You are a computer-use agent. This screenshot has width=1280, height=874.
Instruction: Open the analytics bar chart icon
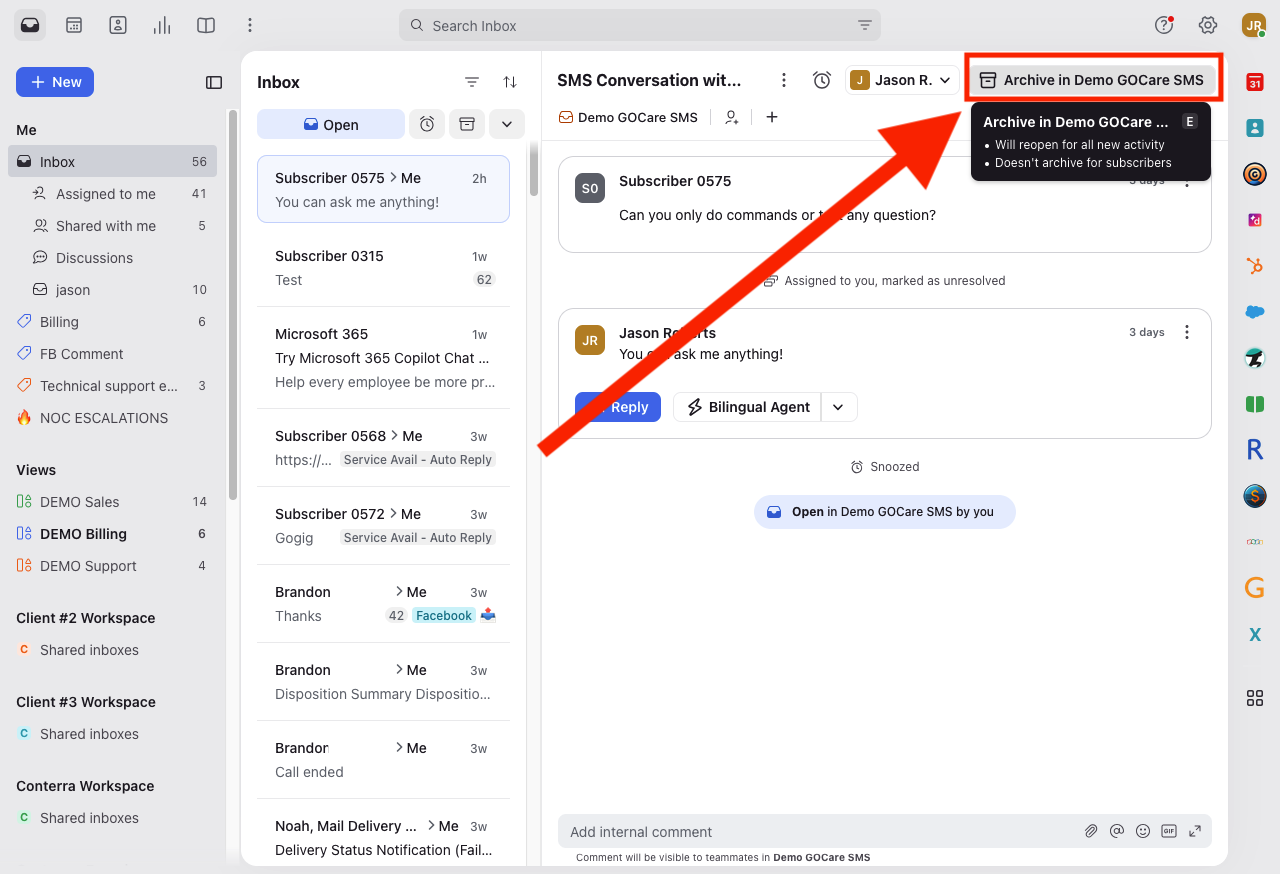tap(162, 25)
